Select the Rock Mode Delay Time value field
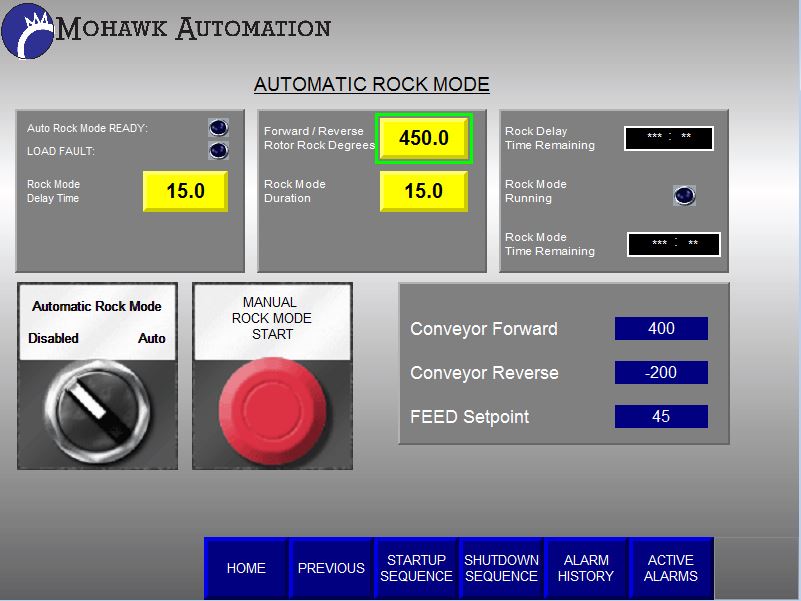 click(185, 191)
